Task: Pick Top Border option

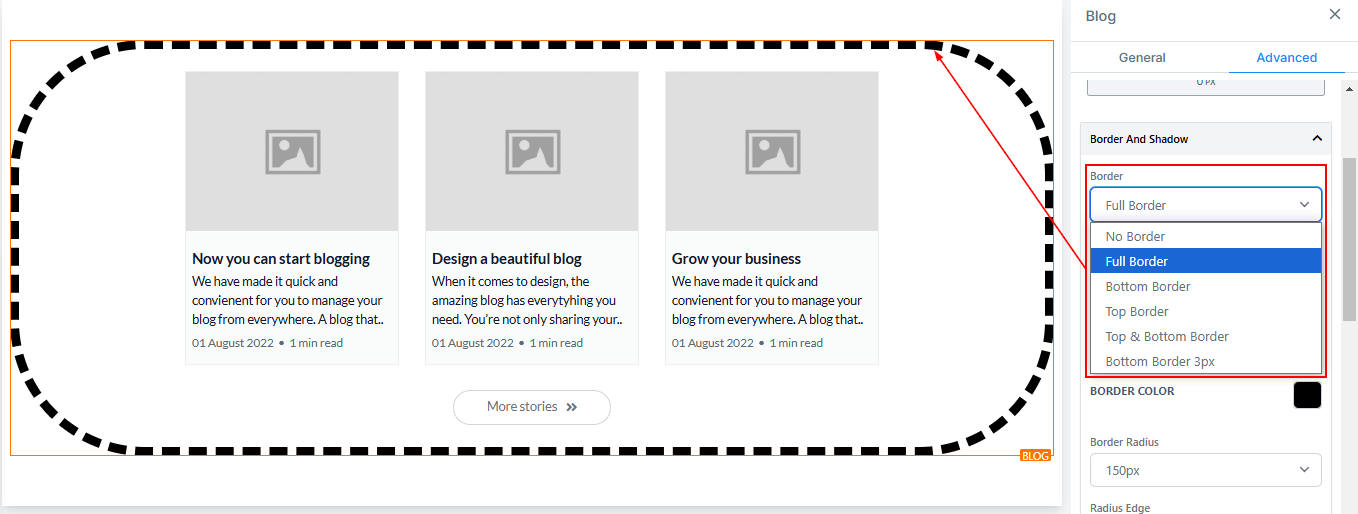Action: coord(1137,312)
